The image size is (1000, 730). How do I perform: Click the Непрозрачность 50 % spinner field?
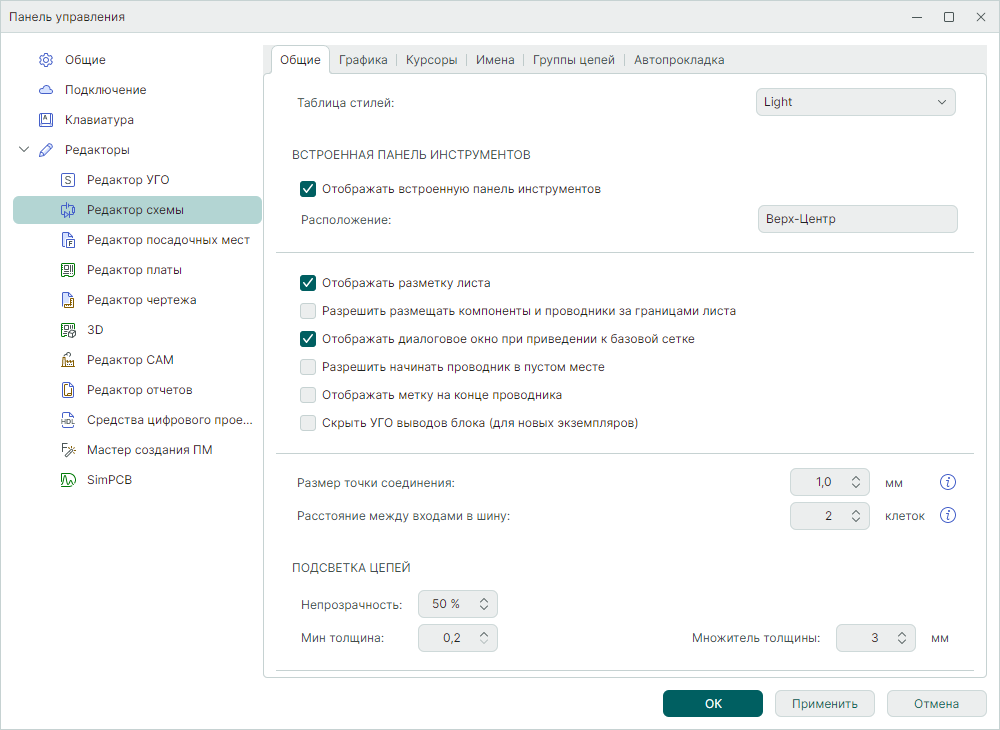(x=446, y=604)
